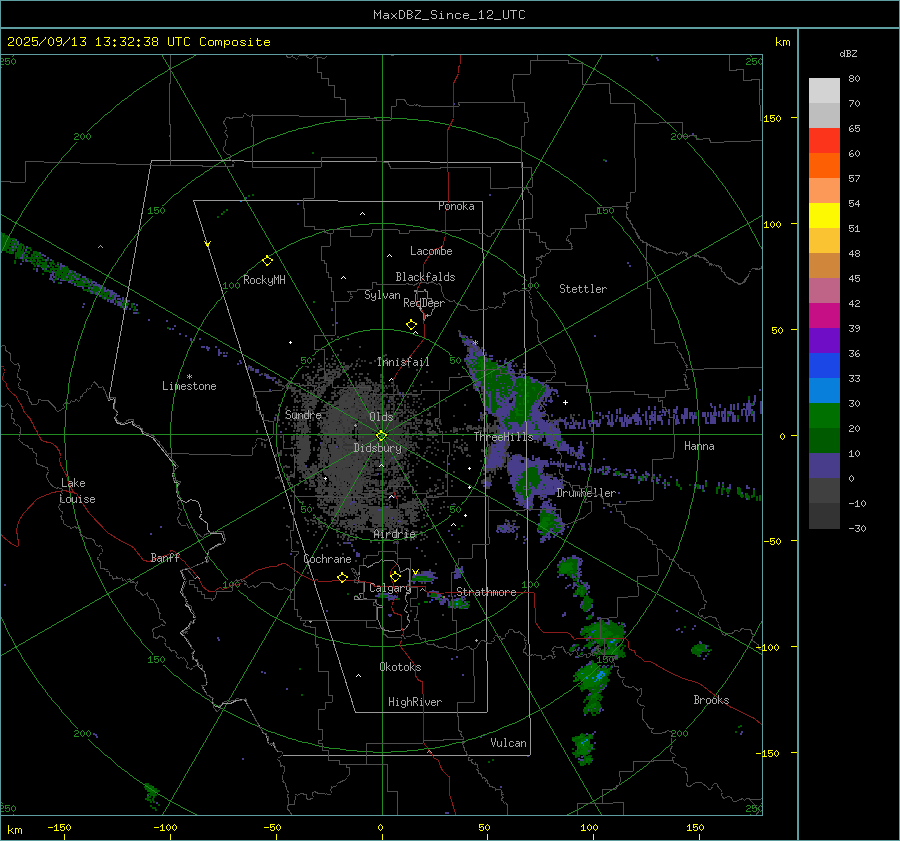Click the storm cell with blue core near Brooks
This screenshot has height=841, width=900.
pos(595,677)
